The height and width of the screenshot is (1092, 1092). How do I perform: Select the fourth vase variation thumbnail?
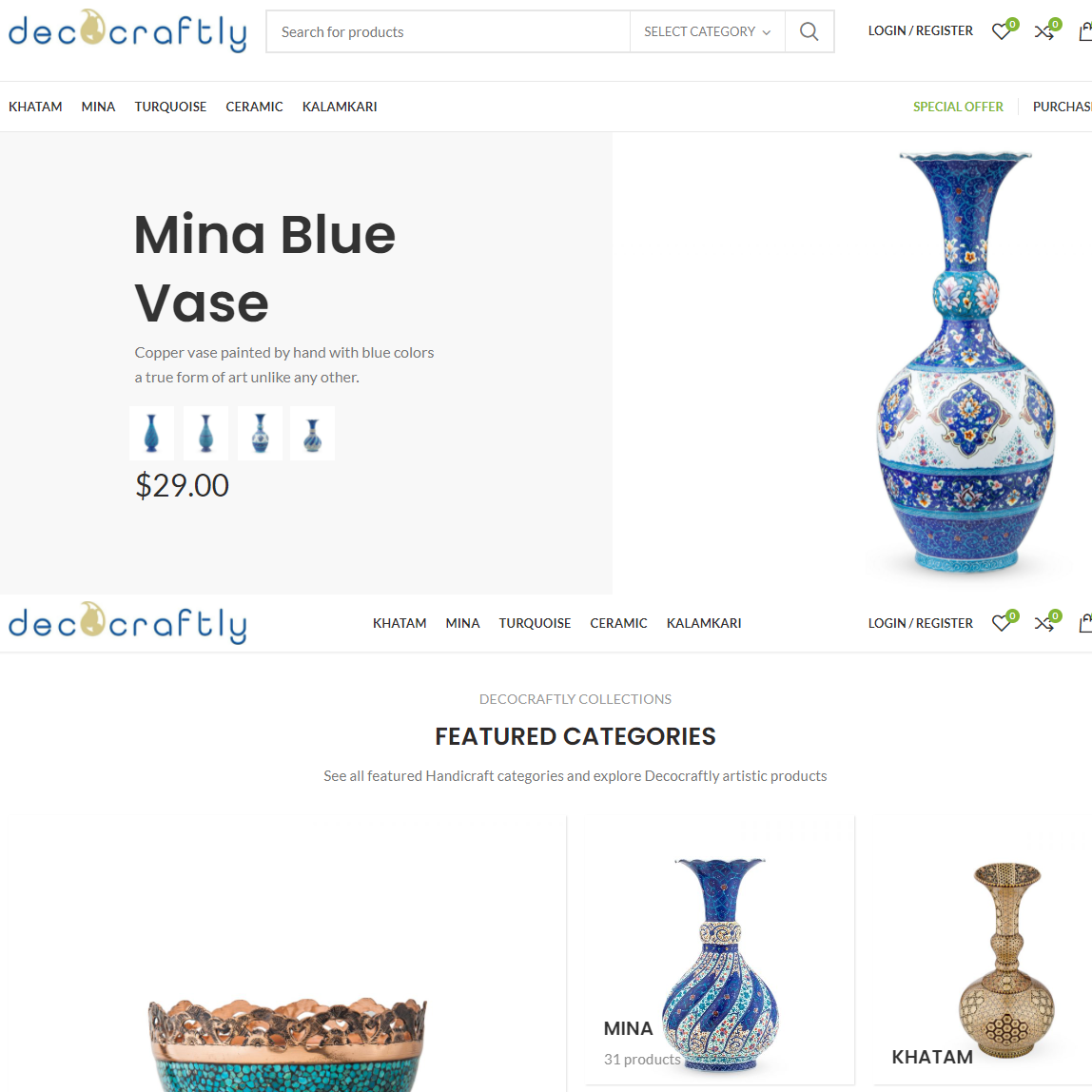(313, 433)
